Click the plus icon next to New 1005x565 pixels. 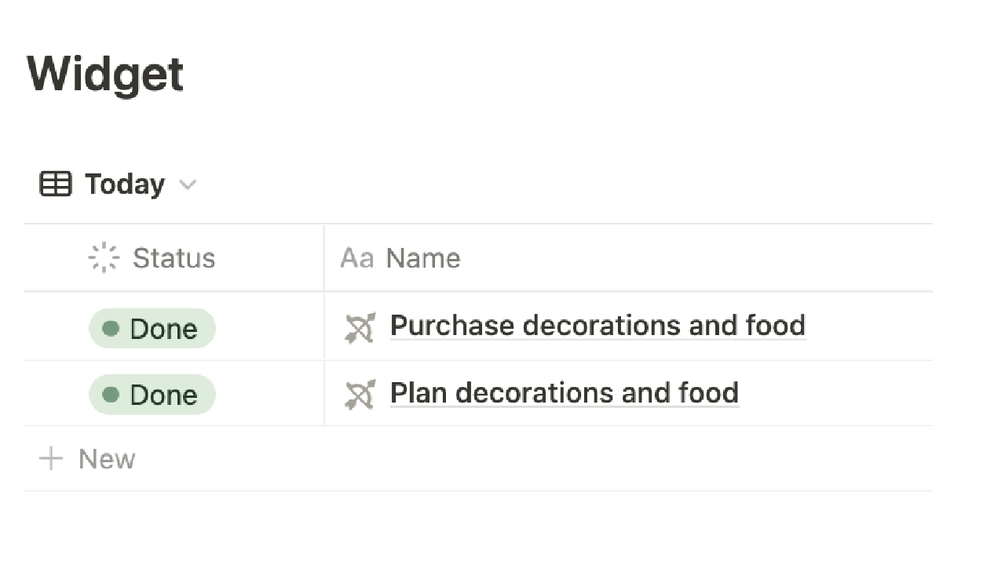click(x=50, y=459)
